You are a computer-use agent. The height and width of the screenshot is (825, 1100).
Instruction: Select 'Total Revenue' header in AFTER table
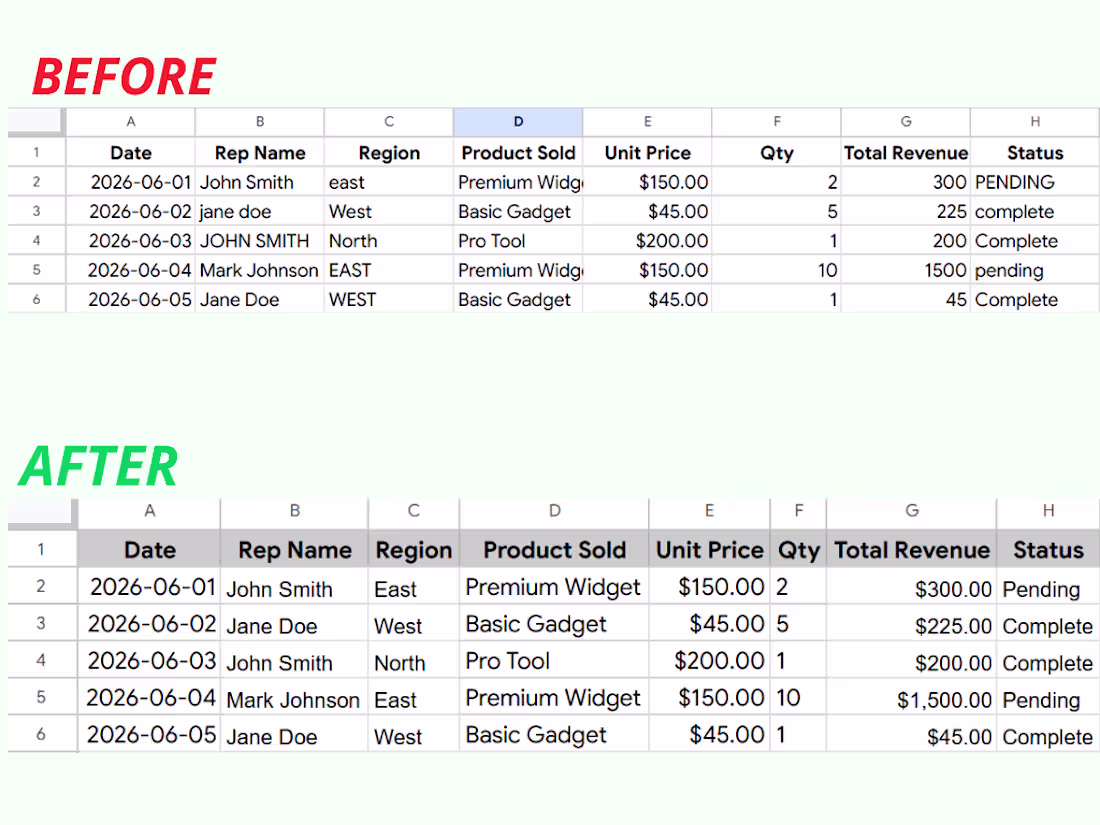[911, 549]
